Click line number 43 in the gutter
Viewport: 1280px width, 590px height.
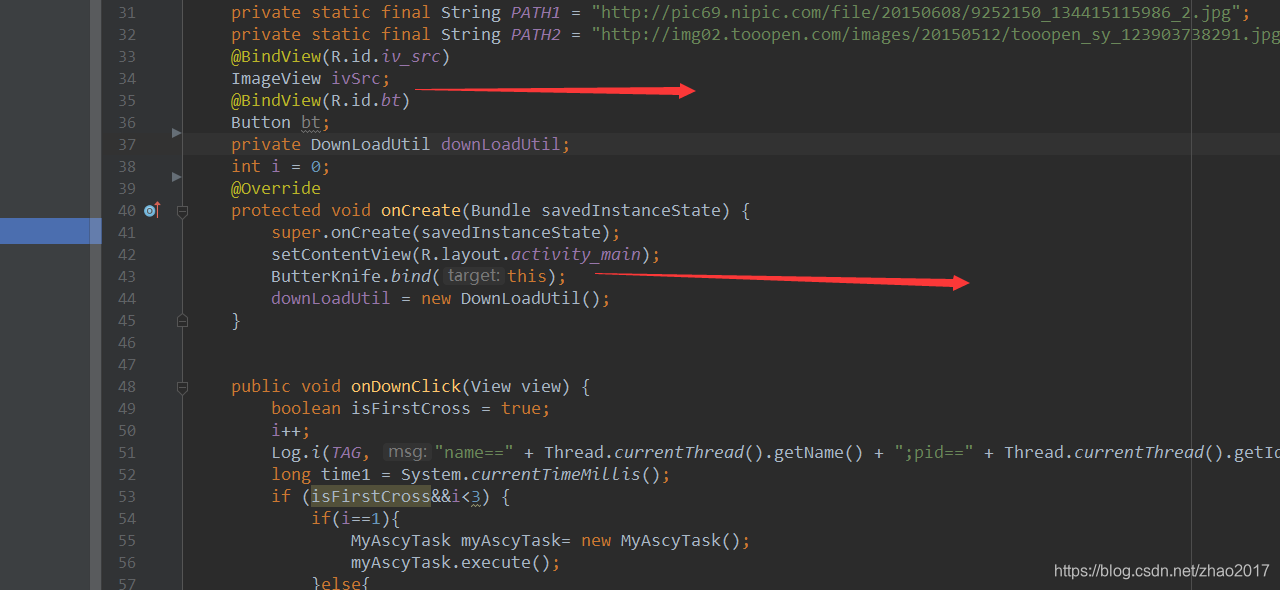pos(126,276)
